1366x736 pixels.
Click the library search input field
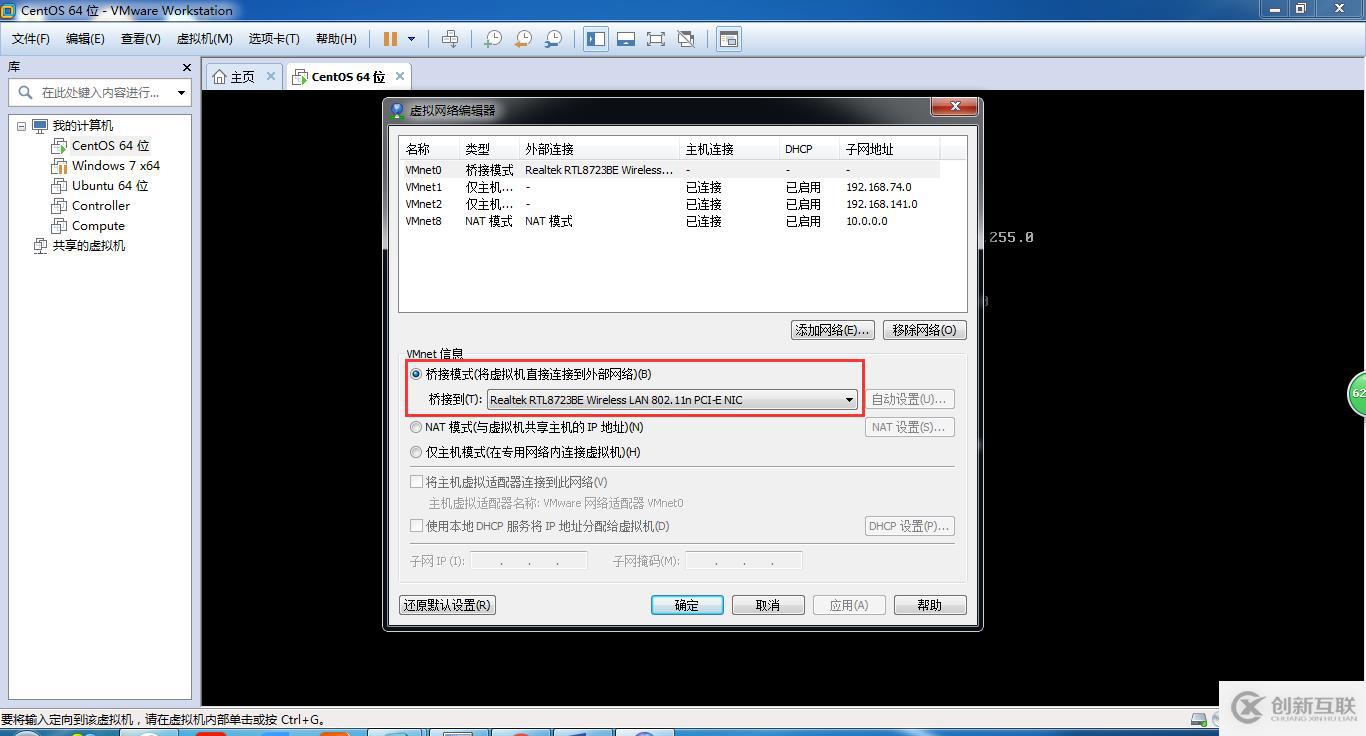[100, 92]
